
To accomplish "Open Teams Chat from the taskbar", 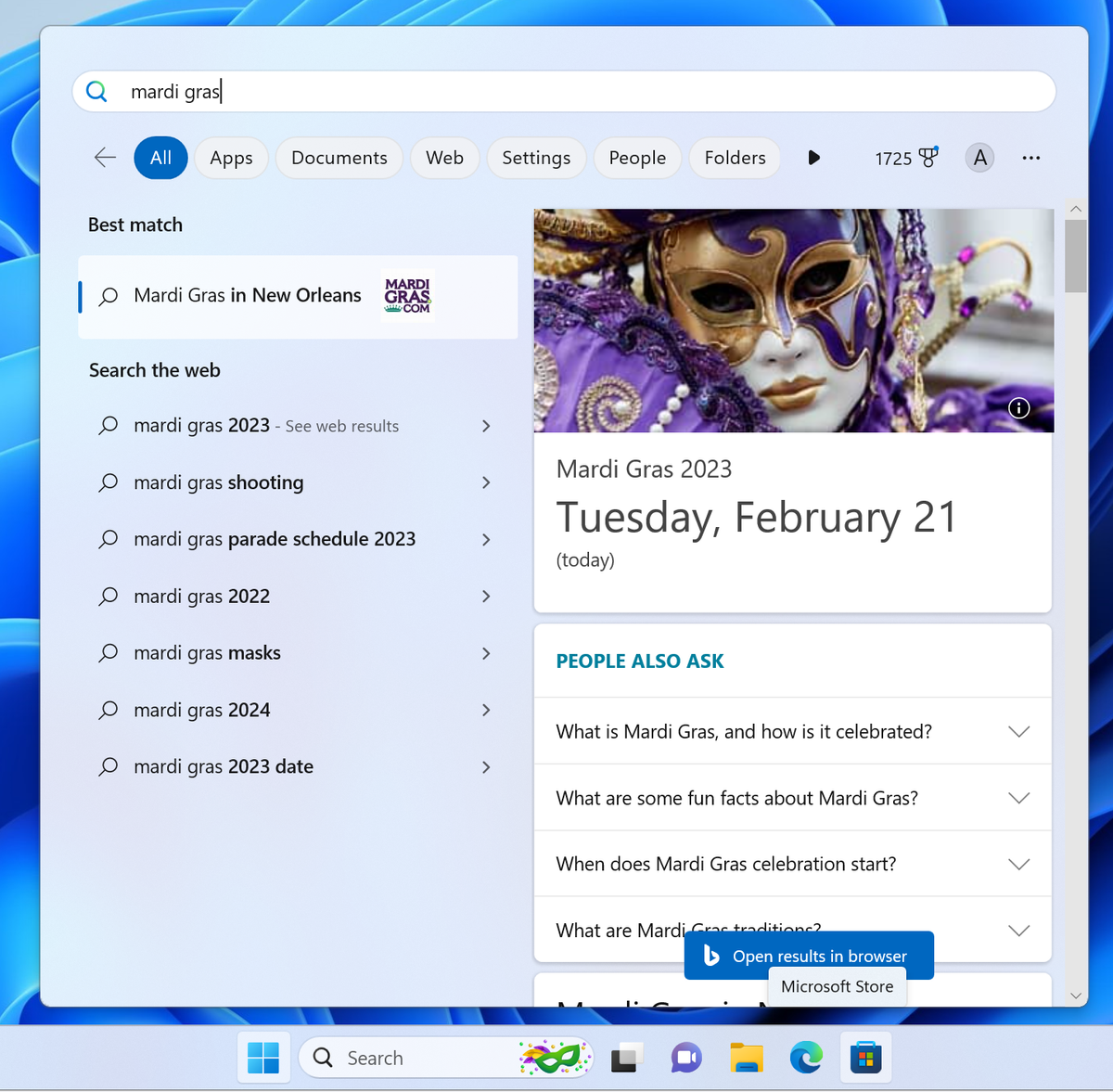I will point(685,1057).
